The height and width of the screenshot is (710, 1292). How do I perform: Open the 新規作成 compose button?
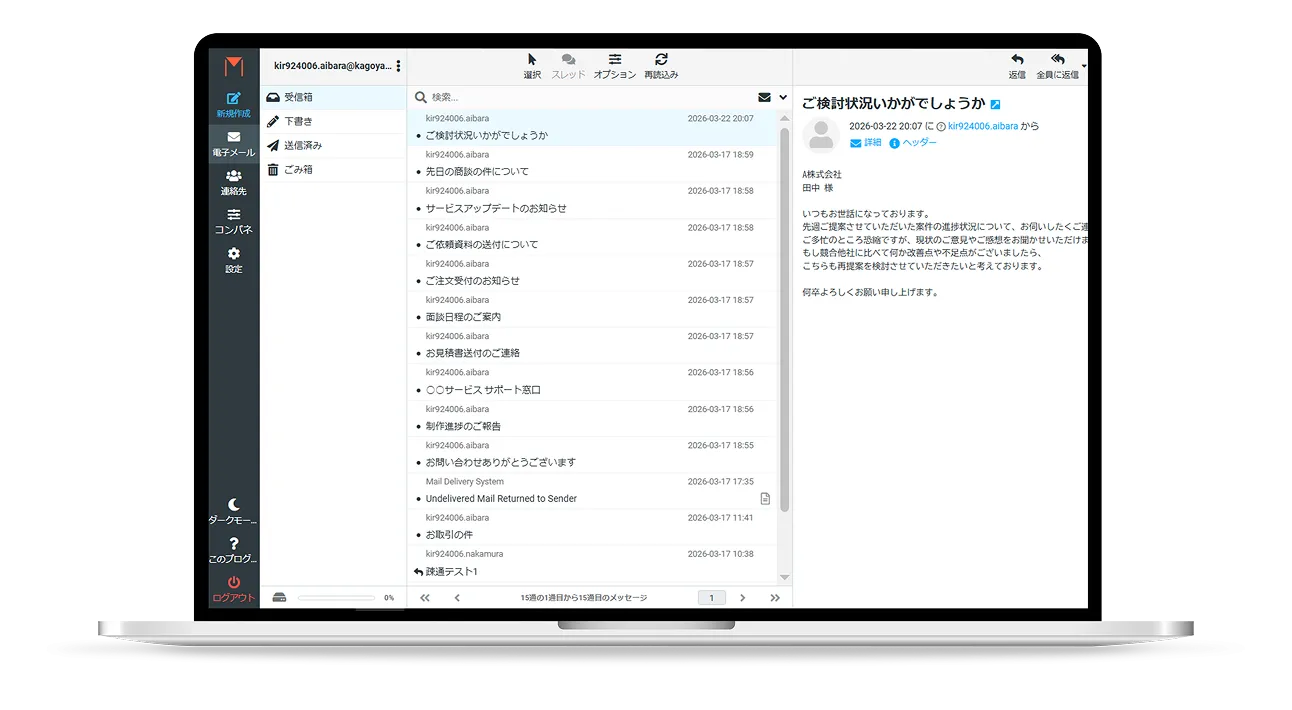(234, 105)
